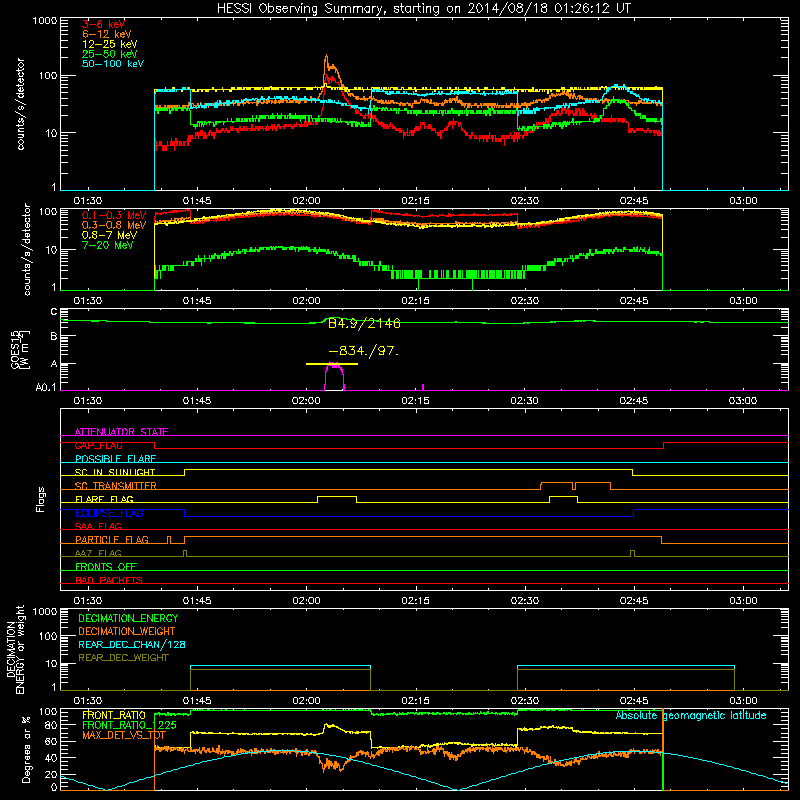
Task: Click the FRONT_RATIO legend label
Action: pyautogui.click(x=114, y=715)
